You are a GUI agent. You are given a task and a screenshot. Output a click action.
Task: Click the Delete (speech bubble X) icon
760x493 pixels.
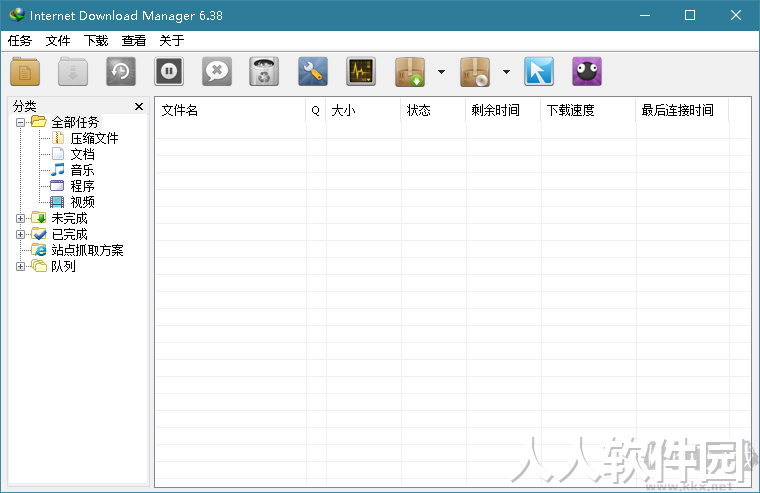pyautogui.click(x=217, y=72)
